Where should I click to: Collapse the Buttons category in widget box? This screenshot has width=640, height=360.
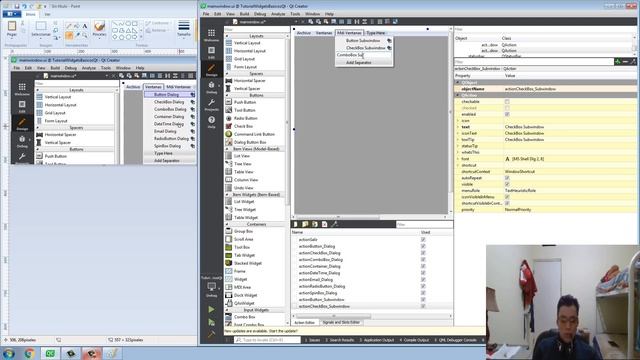[x=227, y=95]
